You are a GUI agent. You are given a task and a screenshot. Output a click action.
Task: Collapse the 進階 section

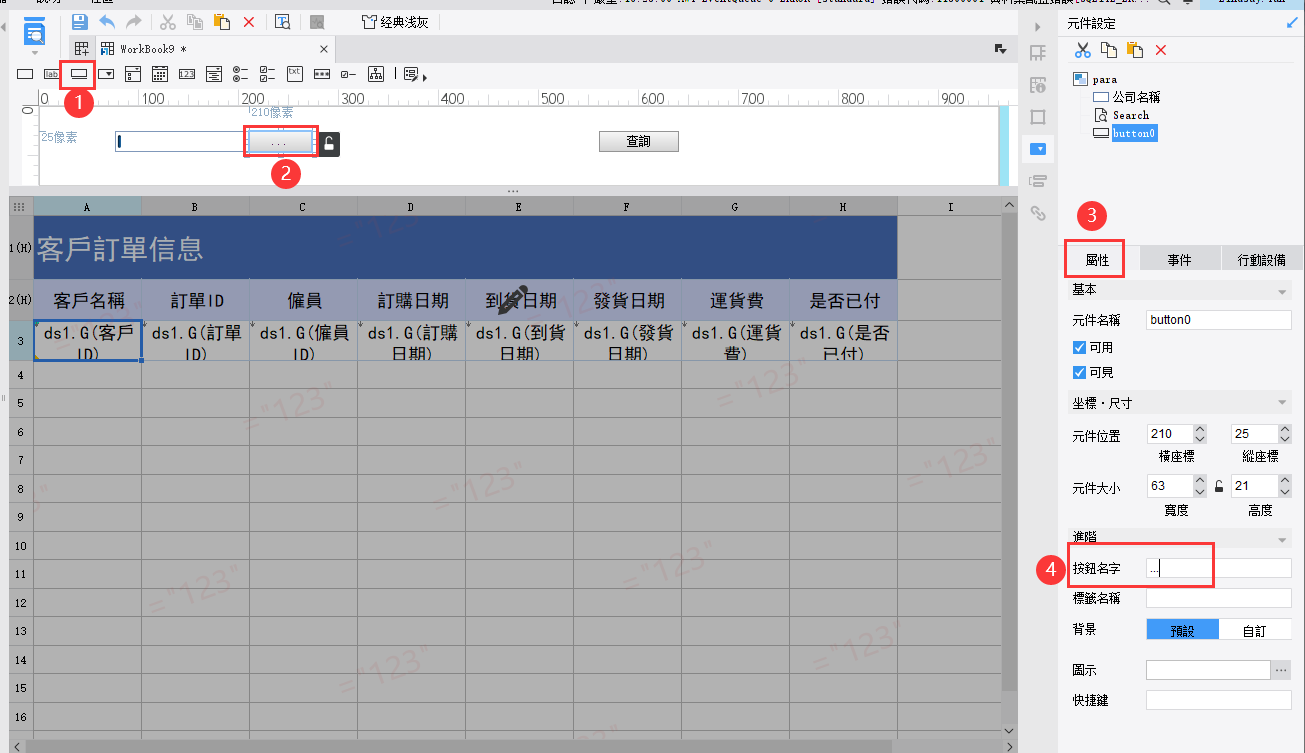coord(1282,540)
